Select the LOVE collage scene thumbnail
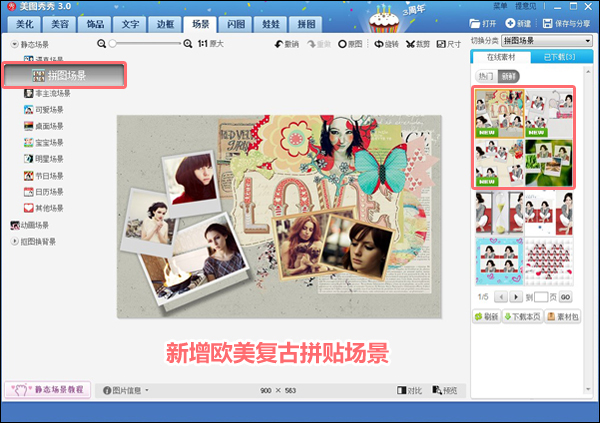600x423 pixels. click(x=499, y=114)
